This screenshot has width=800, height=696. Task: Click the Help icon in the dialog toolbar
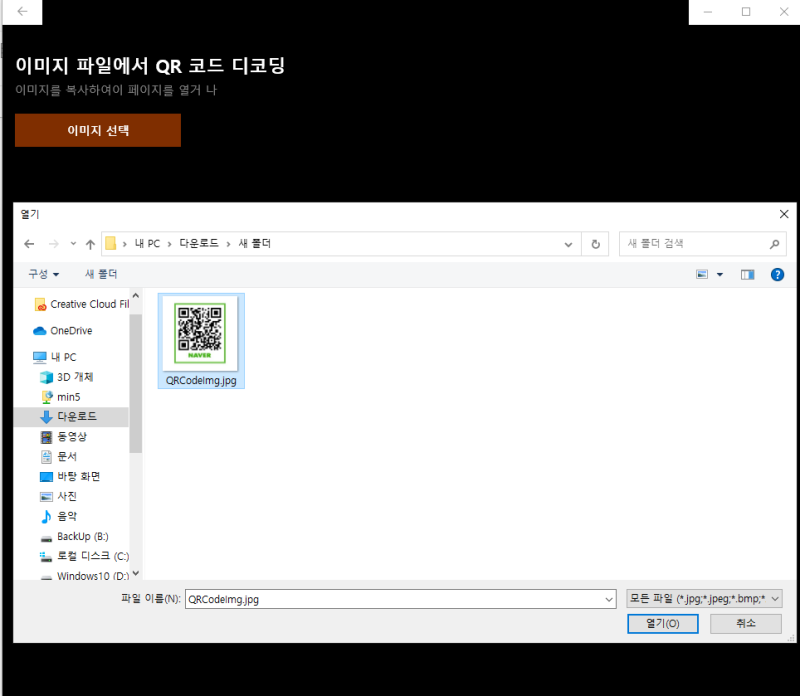pyautogui.click(x=777, y=274)
